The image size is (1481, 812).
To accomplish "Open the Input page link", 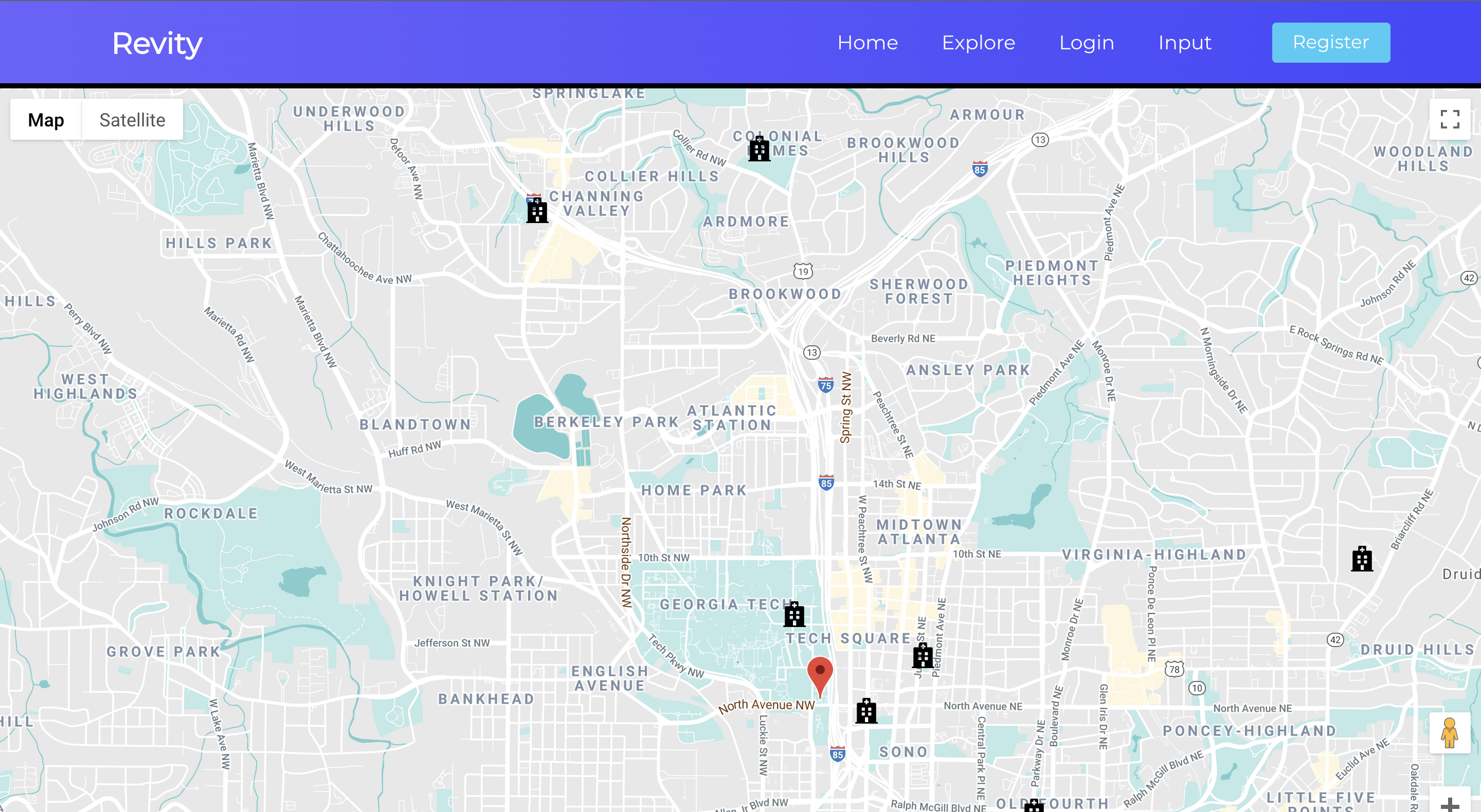I will [1184, 43].
